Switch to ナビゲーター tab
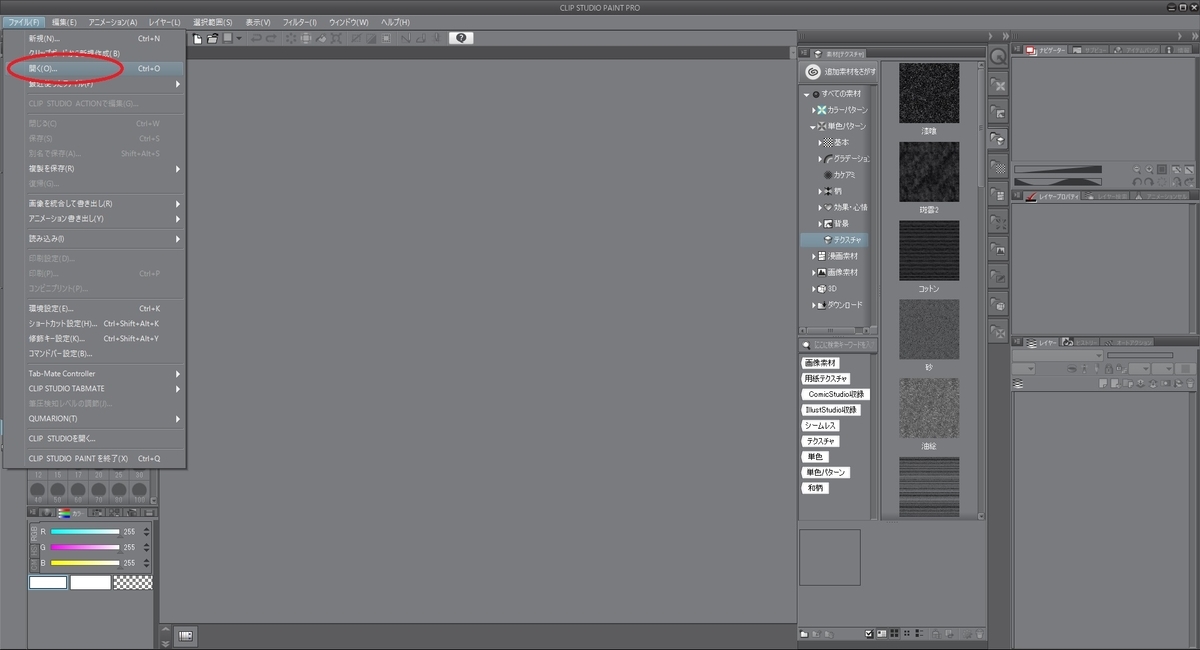This screenshot has height=650, width=1200. click(x=1046, y=50)
